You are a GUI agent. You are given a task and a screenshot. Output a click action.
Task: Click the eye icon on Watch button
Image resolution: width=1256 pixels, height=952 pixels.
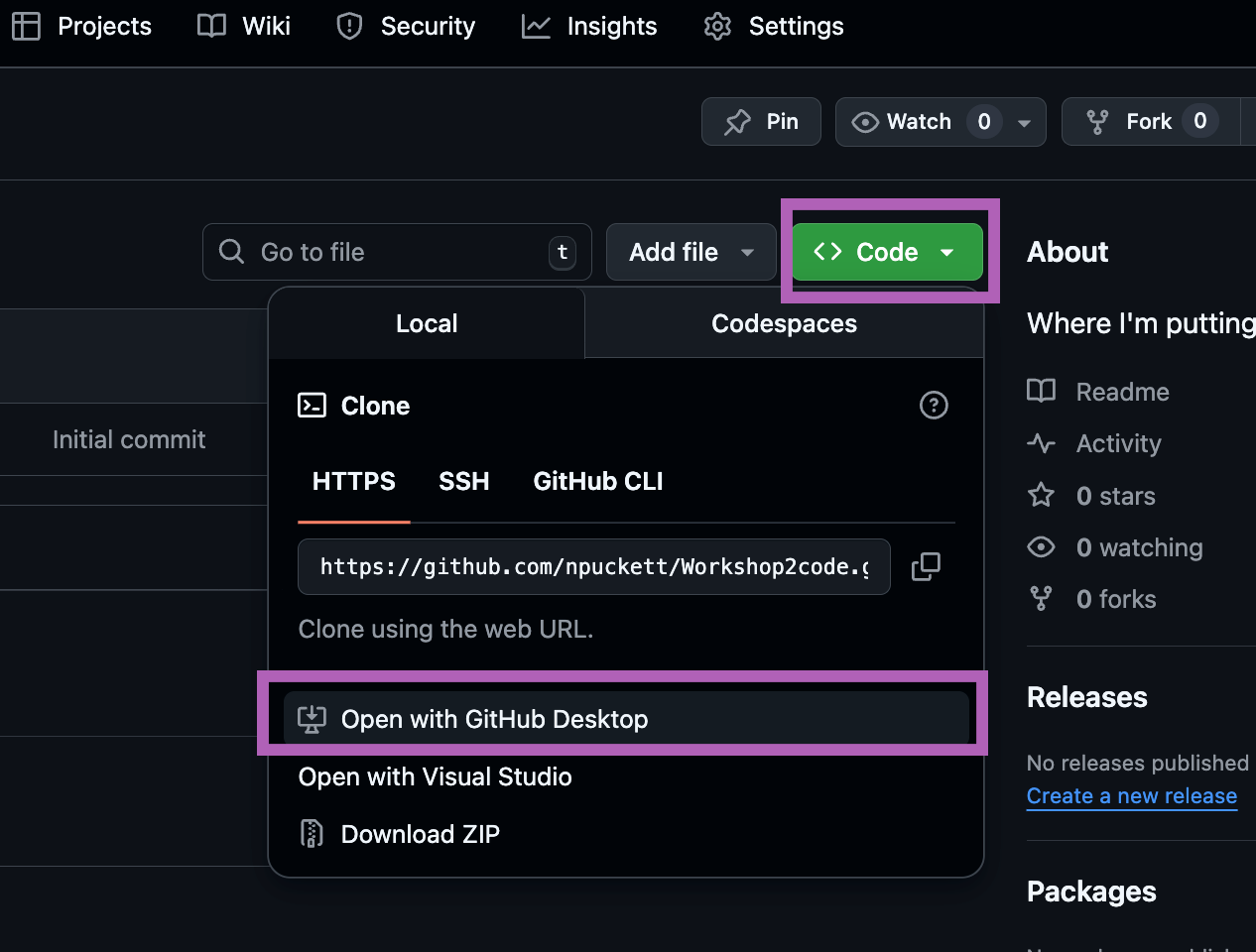(865, 122)
